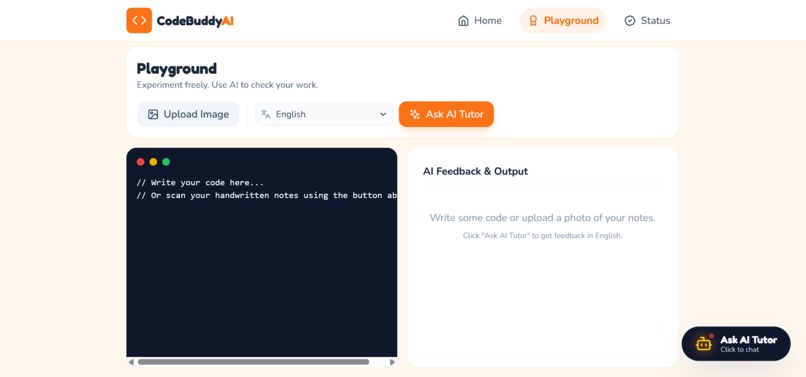Click the green dot in the code editor
The width and height of the screenshot is (806, 377).
(166, 162)
